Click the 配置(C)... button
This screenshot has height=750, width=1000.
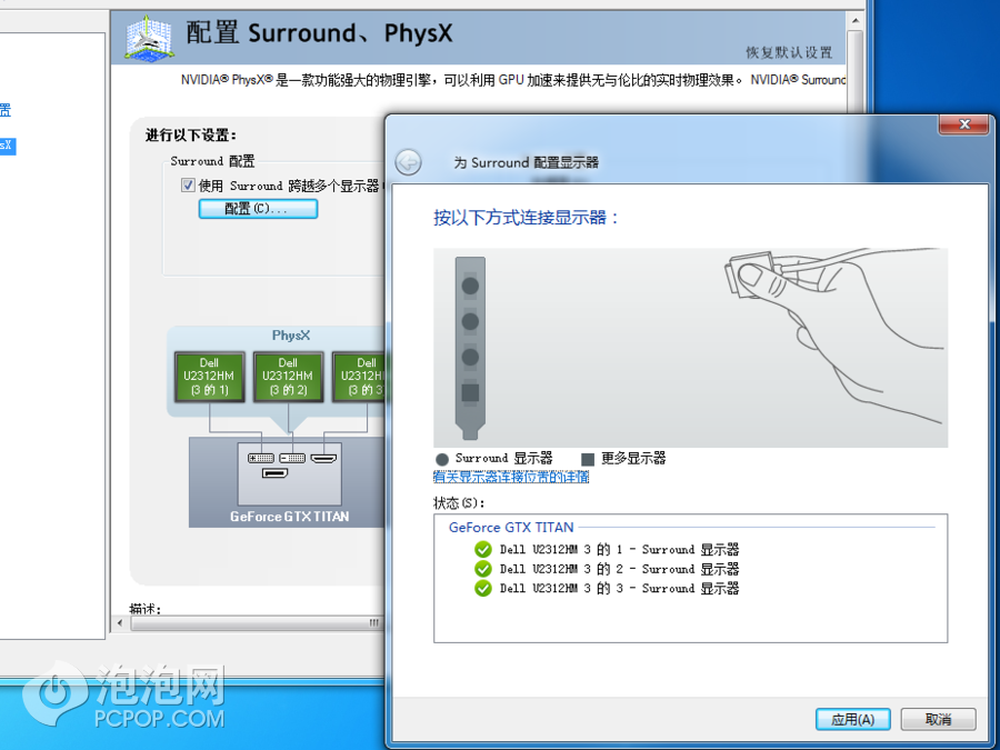(x=258, y=209)
